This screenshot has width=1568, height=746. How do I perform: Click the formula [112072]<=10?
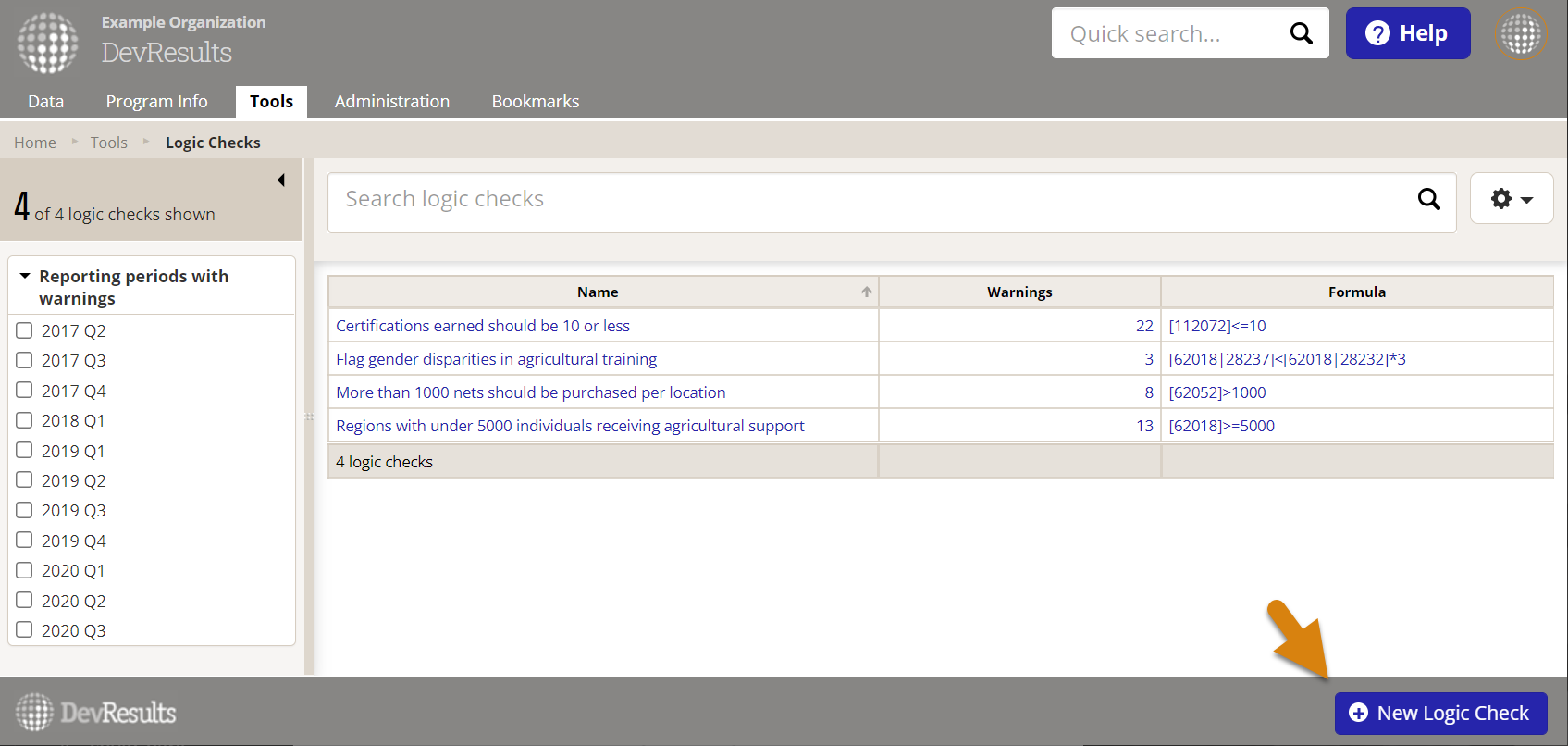(1217, 326)
